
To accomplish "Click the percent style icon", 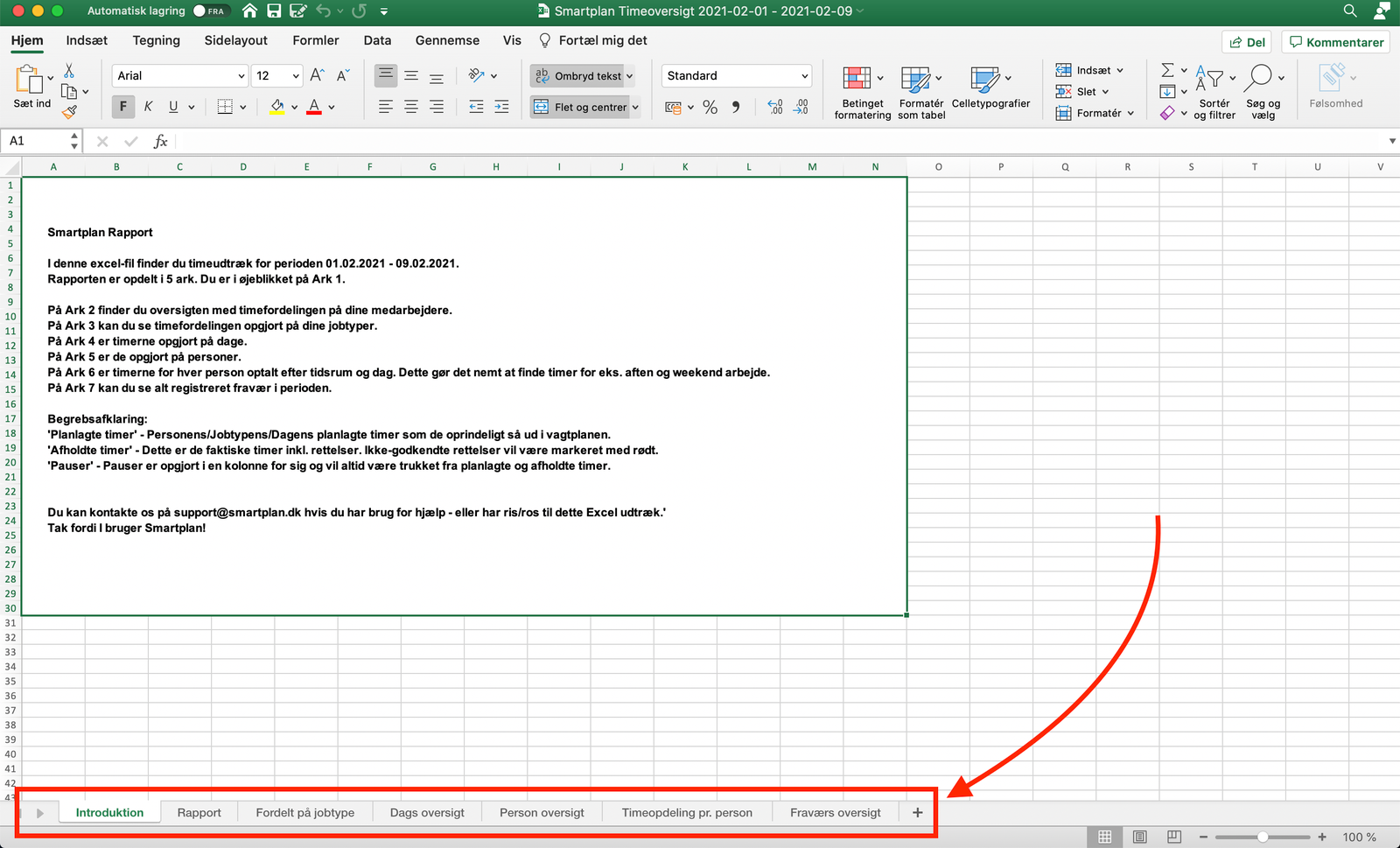I will (x=710, y=108).
